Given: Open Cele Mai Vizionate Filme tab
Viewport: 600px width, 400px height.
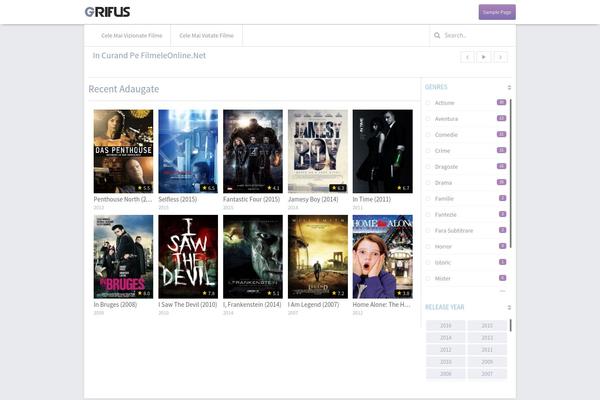Looking at the screenshot, I should click(x=132, y=36).
